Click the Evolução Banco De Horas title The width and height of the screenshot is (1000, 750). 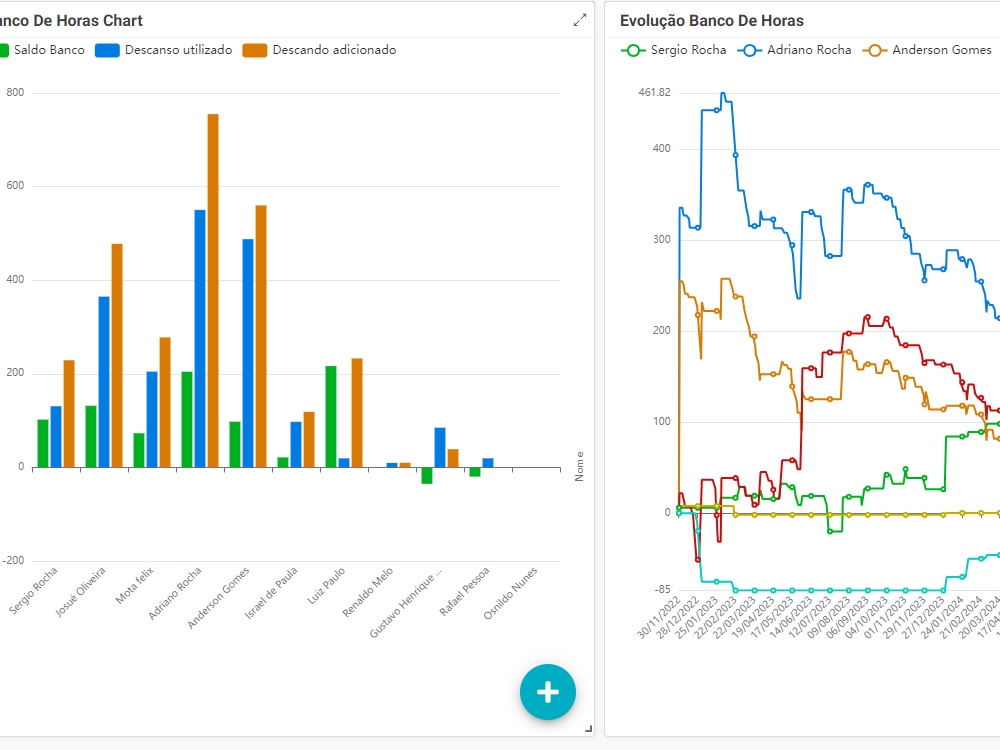coord(712,21)
